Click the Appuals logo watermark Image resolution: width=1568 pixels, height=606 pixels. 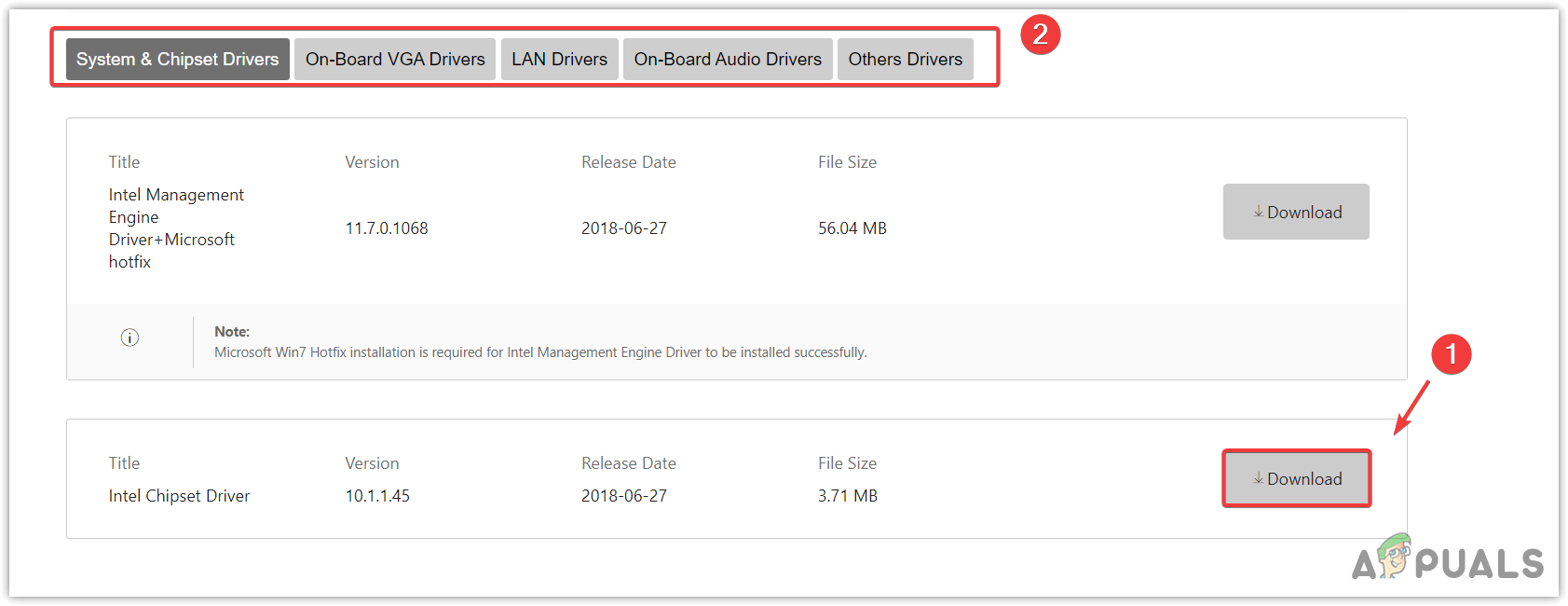1447,560
